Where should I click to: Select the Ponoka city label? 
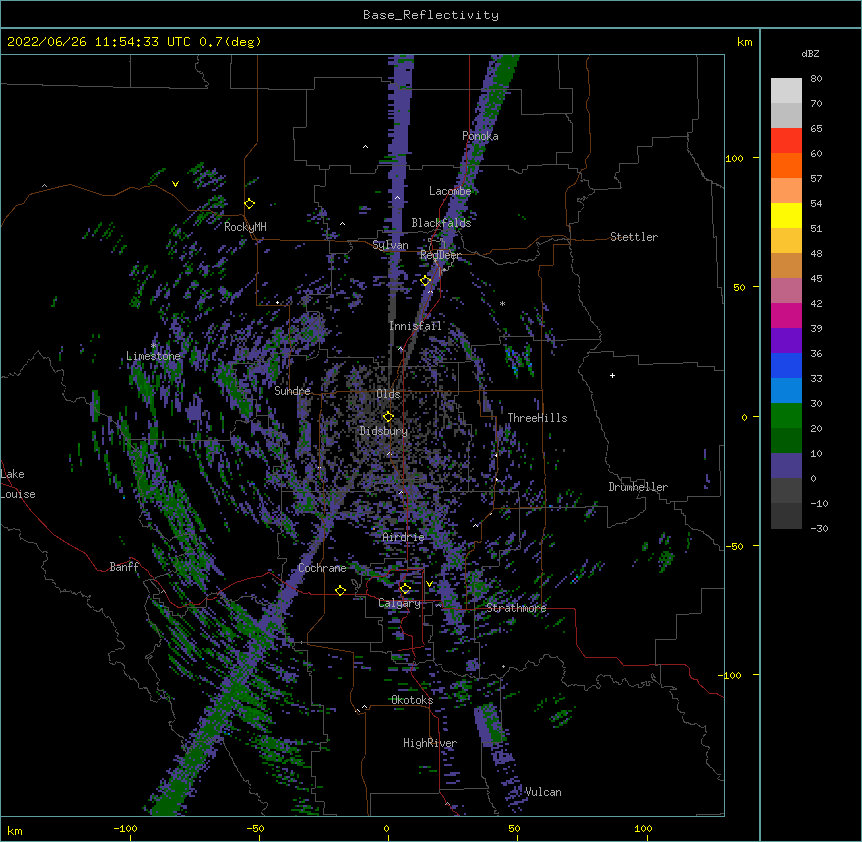click(x=480, y=136)
